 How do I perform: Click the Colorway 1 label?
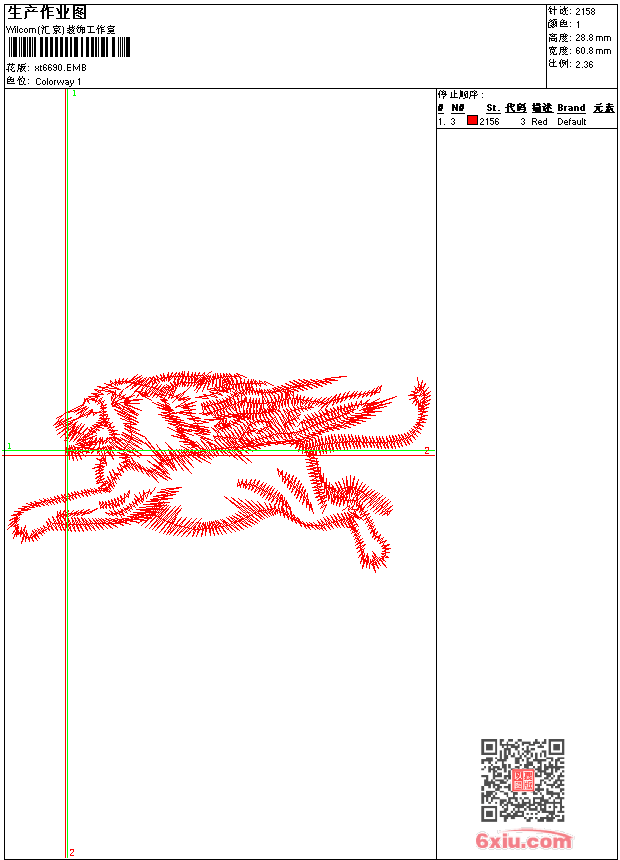[58, 82]
